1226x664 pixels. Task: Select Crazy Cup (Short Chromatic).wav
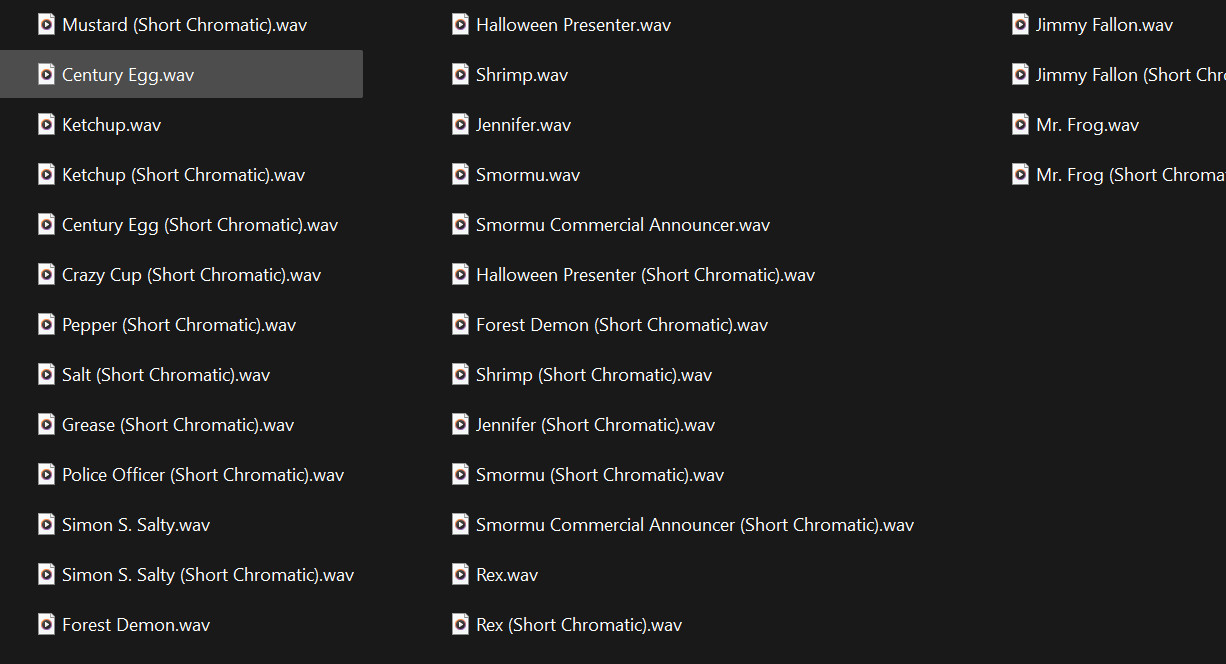click(192, 274)
